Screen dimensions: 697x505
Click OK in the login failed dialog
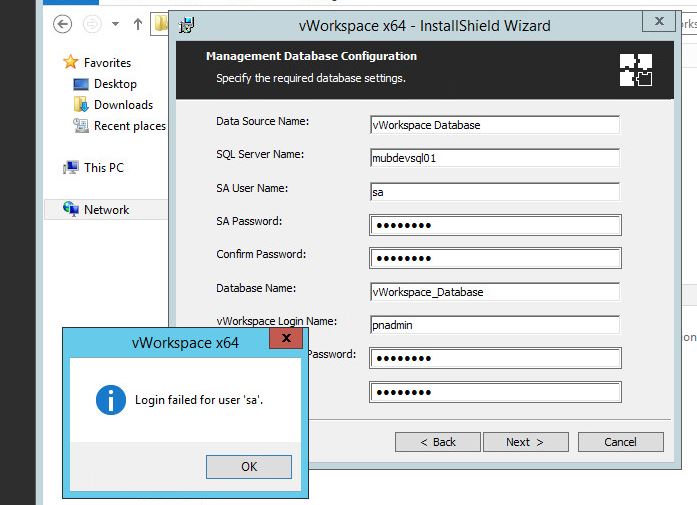coord(249,466)
